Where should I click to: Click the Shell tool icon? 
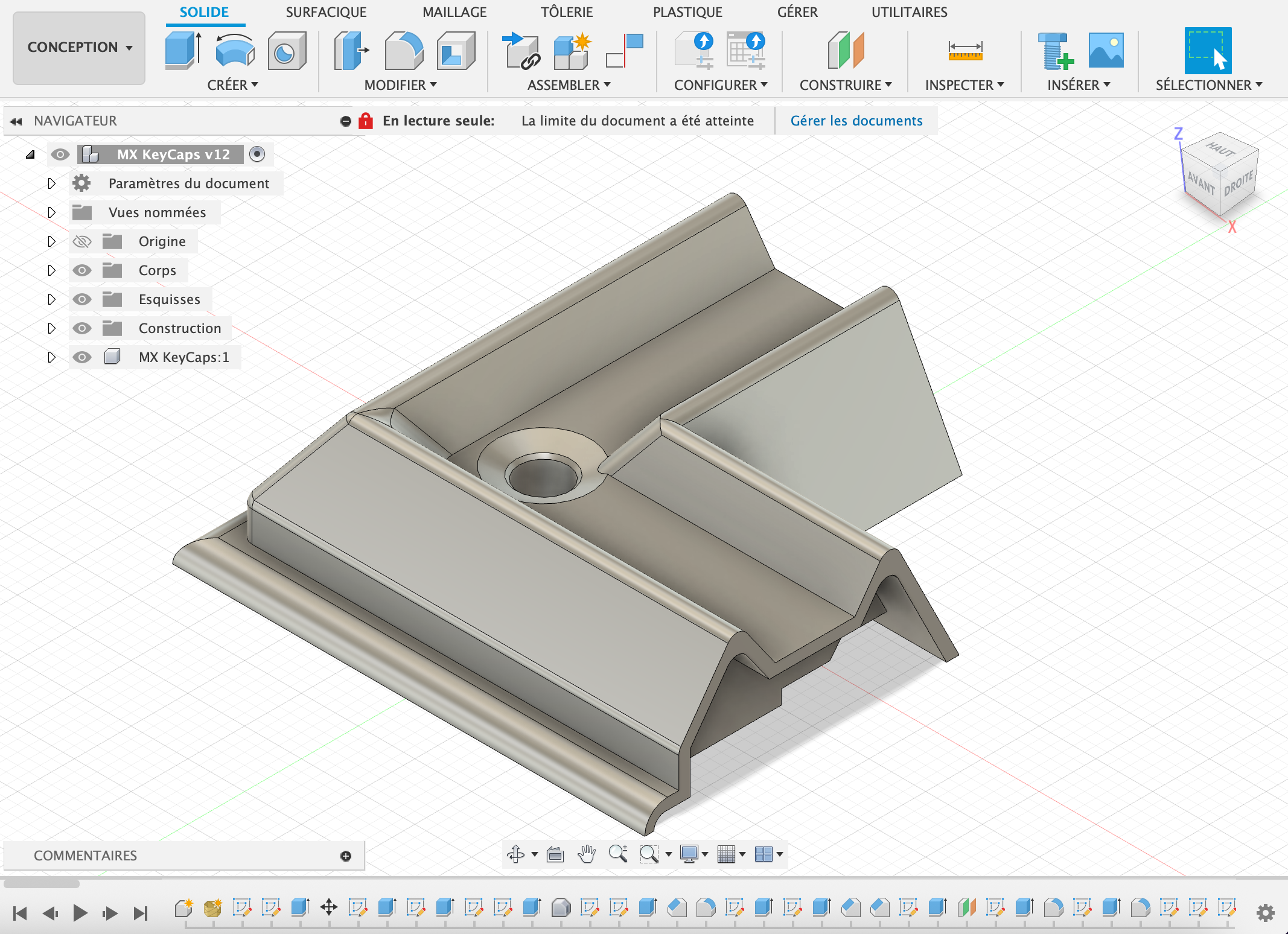(456, 51)
